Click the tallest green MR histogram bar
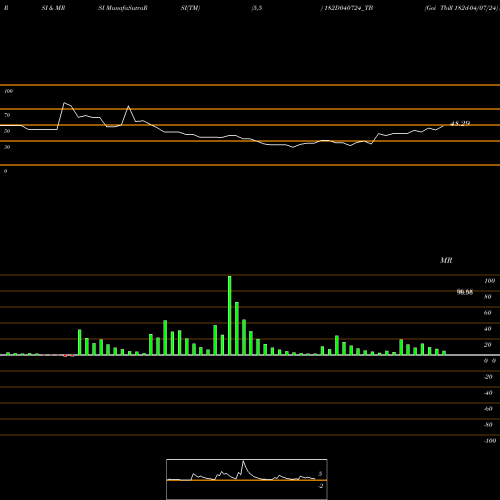This screenshot has height=500, width=500. [230, 315]
